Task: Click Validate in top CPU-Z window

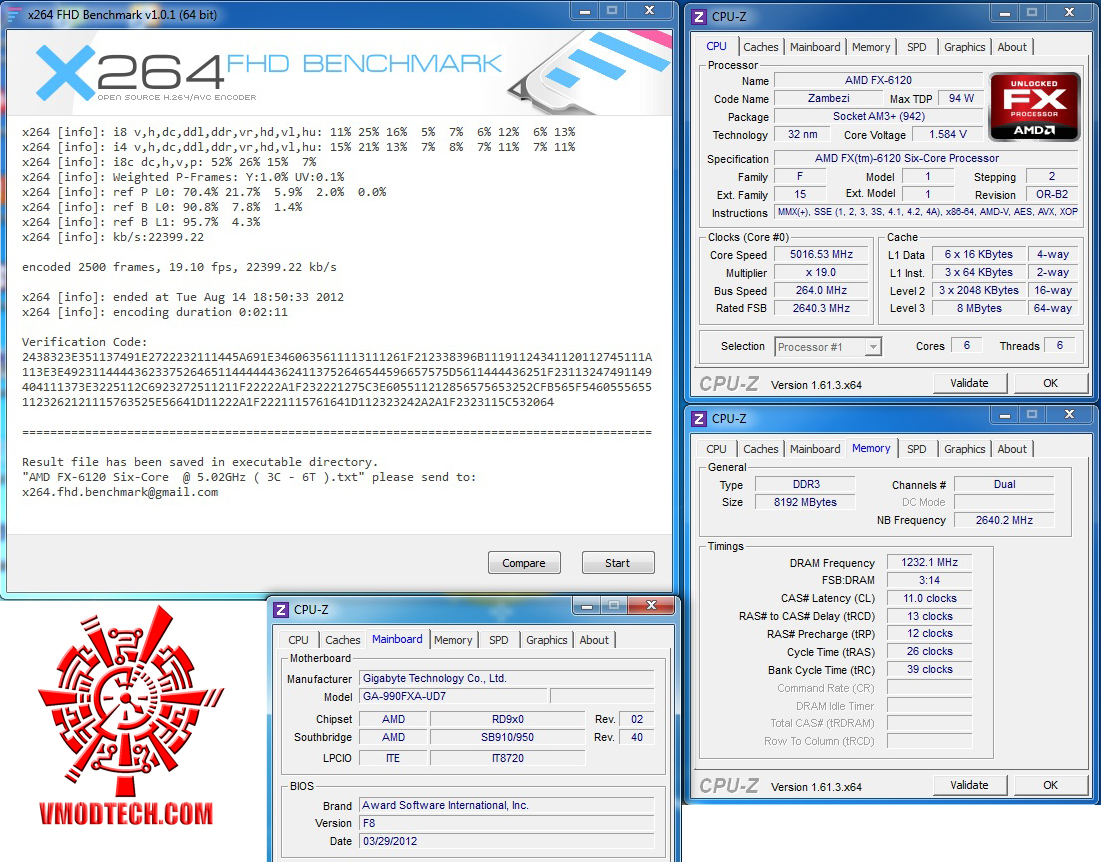Action: 970,383
